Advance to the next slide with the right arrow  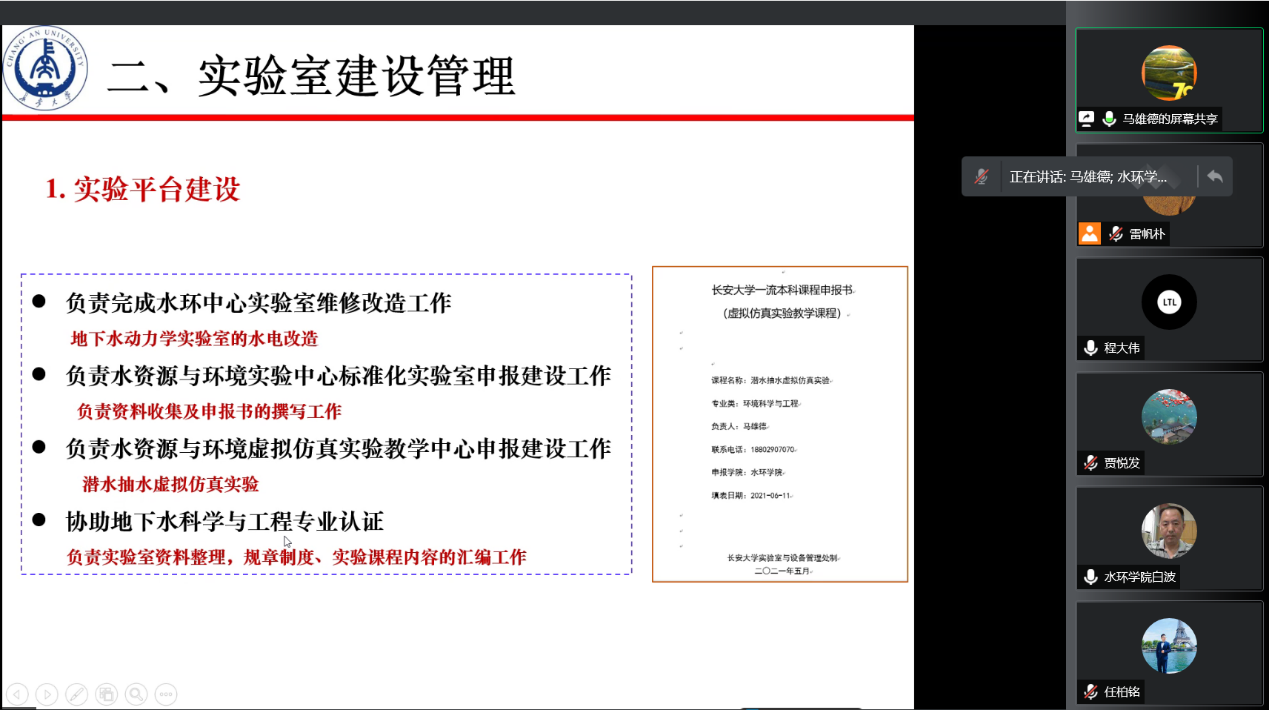click(x=46, y=693)
